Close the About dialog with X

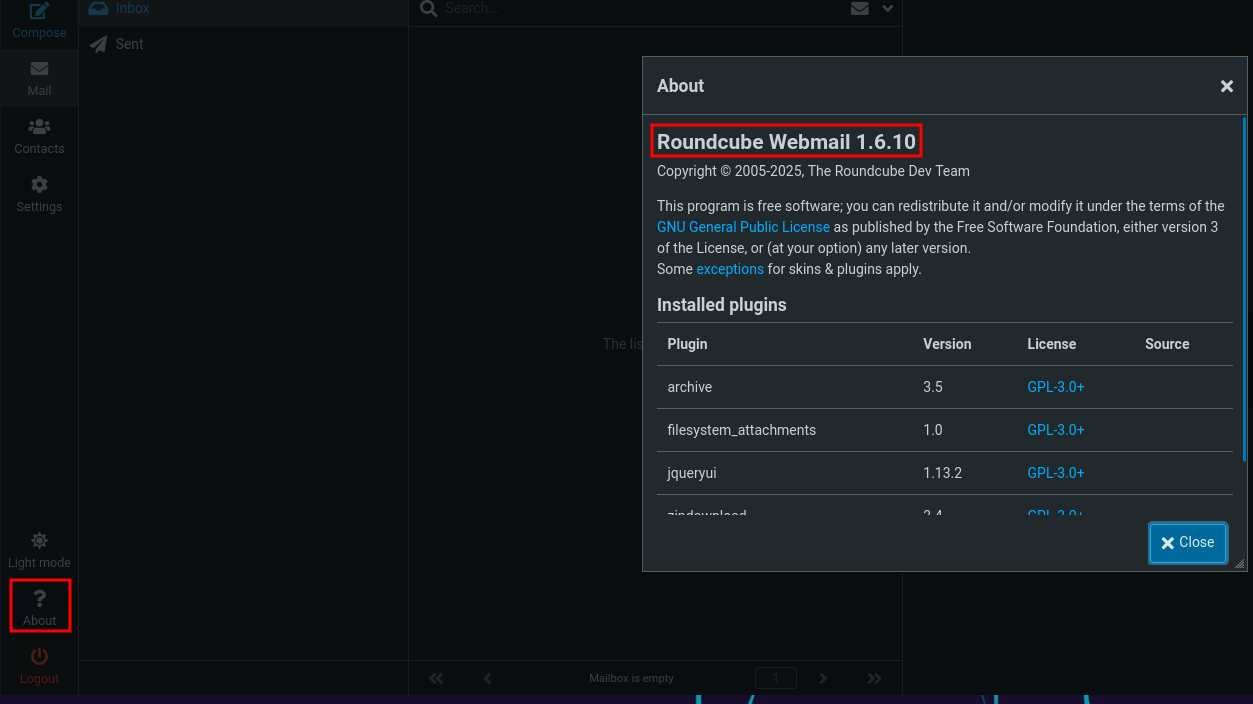[x=1227, y=86]
